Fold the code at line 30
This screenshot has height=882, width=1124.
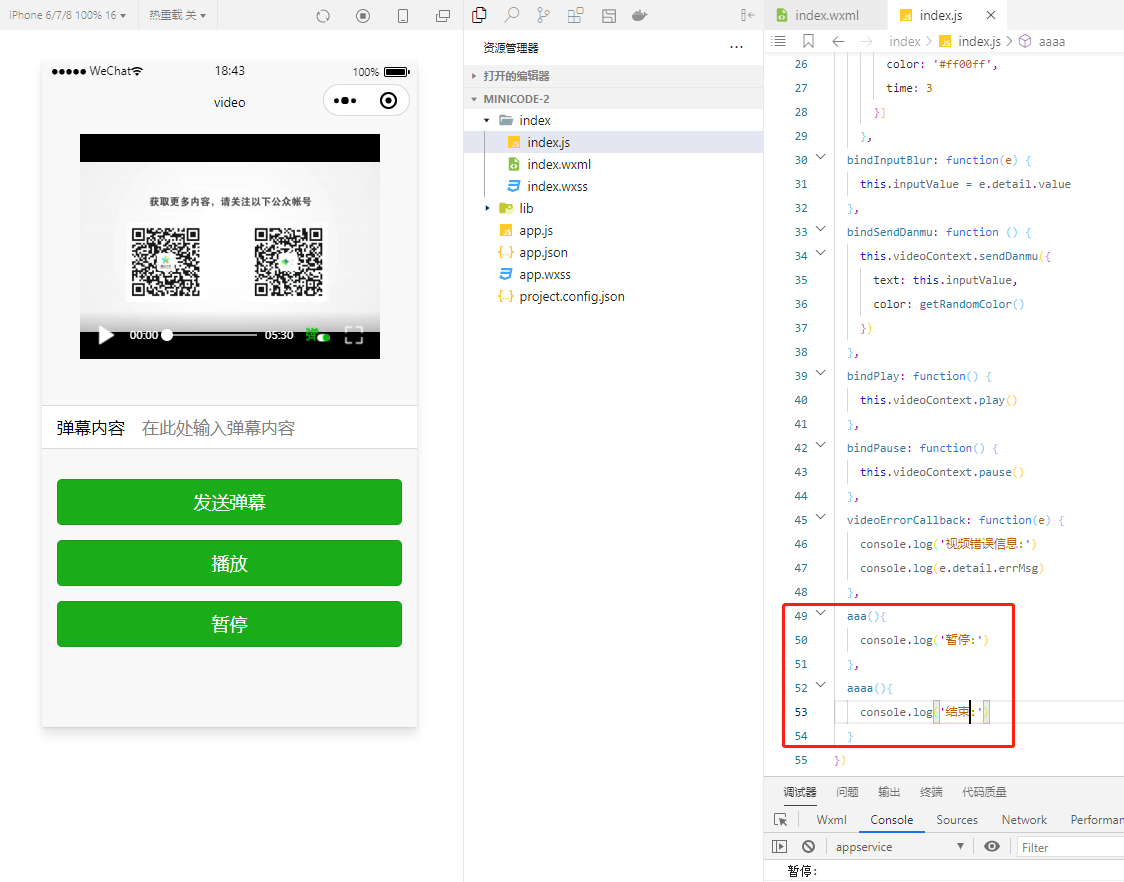[821, 158]
